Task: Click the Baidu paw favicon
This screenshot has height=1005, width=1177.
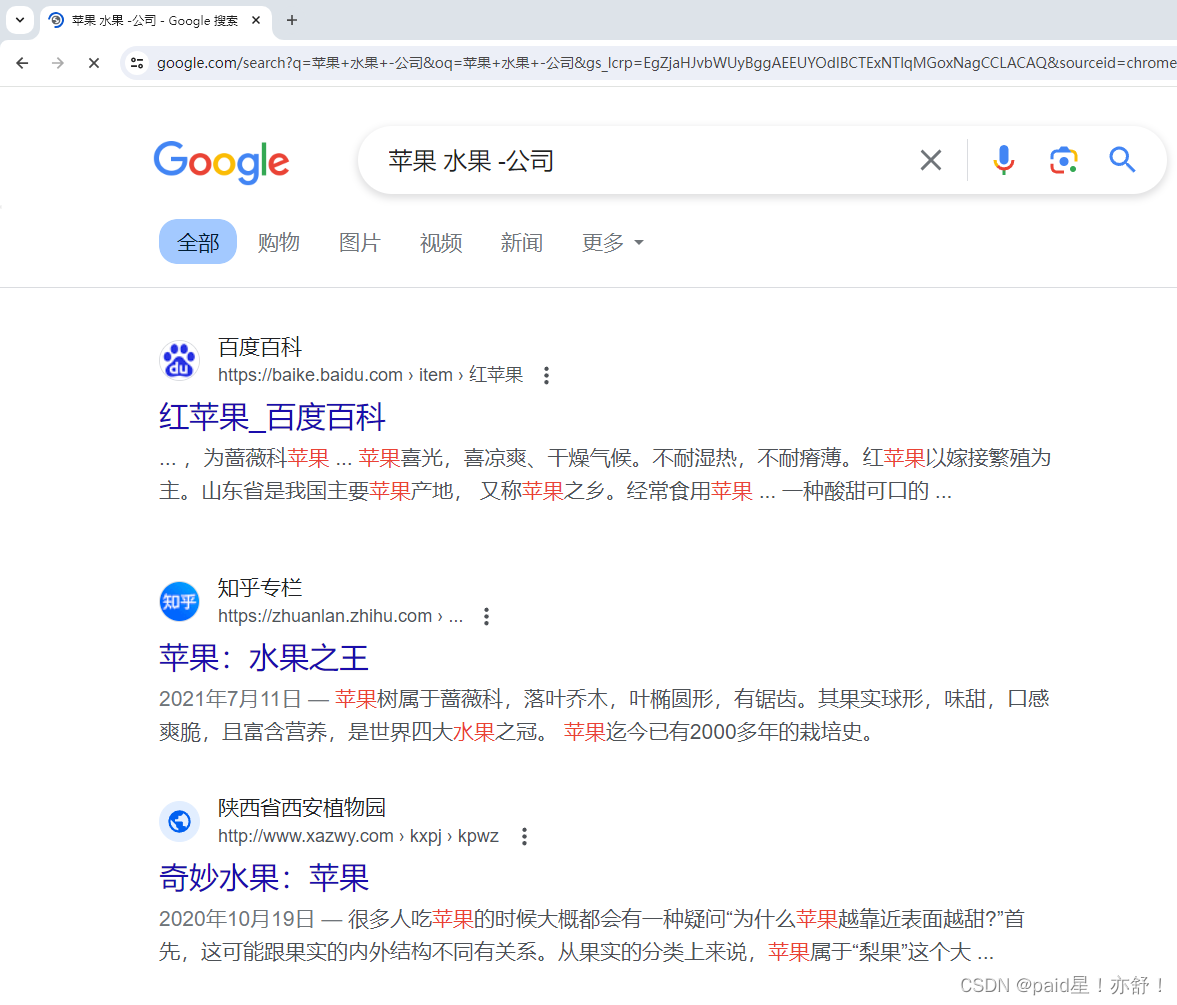Action: click(x=179, y=360)
